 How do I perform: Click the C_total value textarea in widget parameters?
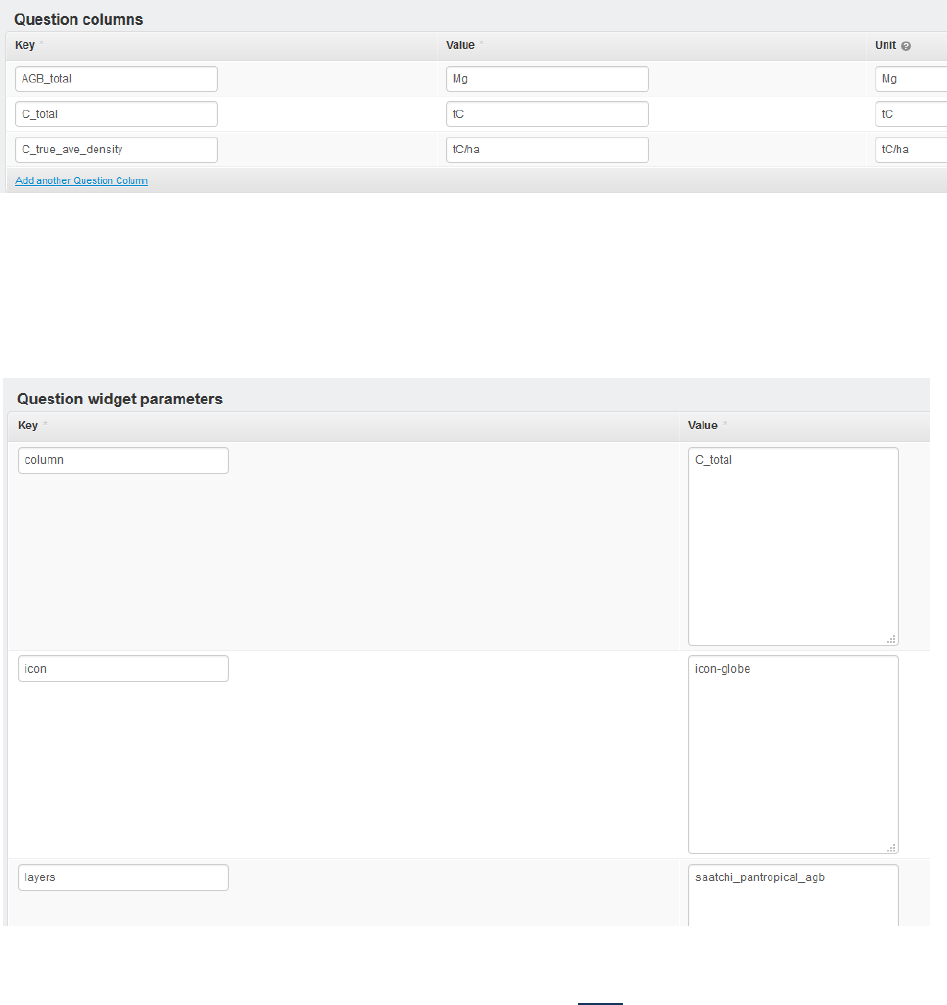click(x=793, y=545)
